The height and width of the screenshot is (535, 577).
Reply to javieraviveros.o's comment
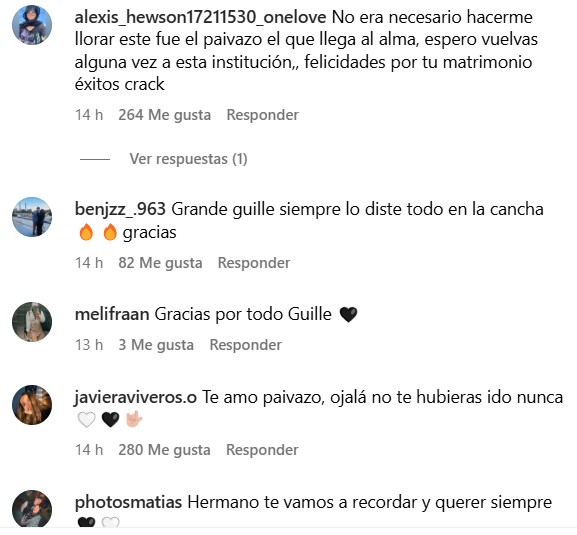click(x=262, y=450)
